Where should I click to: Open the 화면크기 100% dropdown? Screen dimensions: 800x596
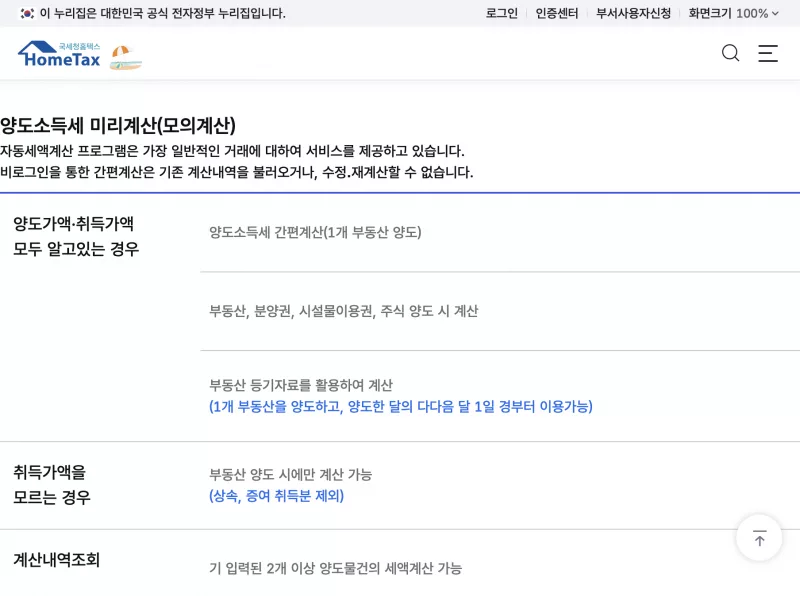coord(733,13)
